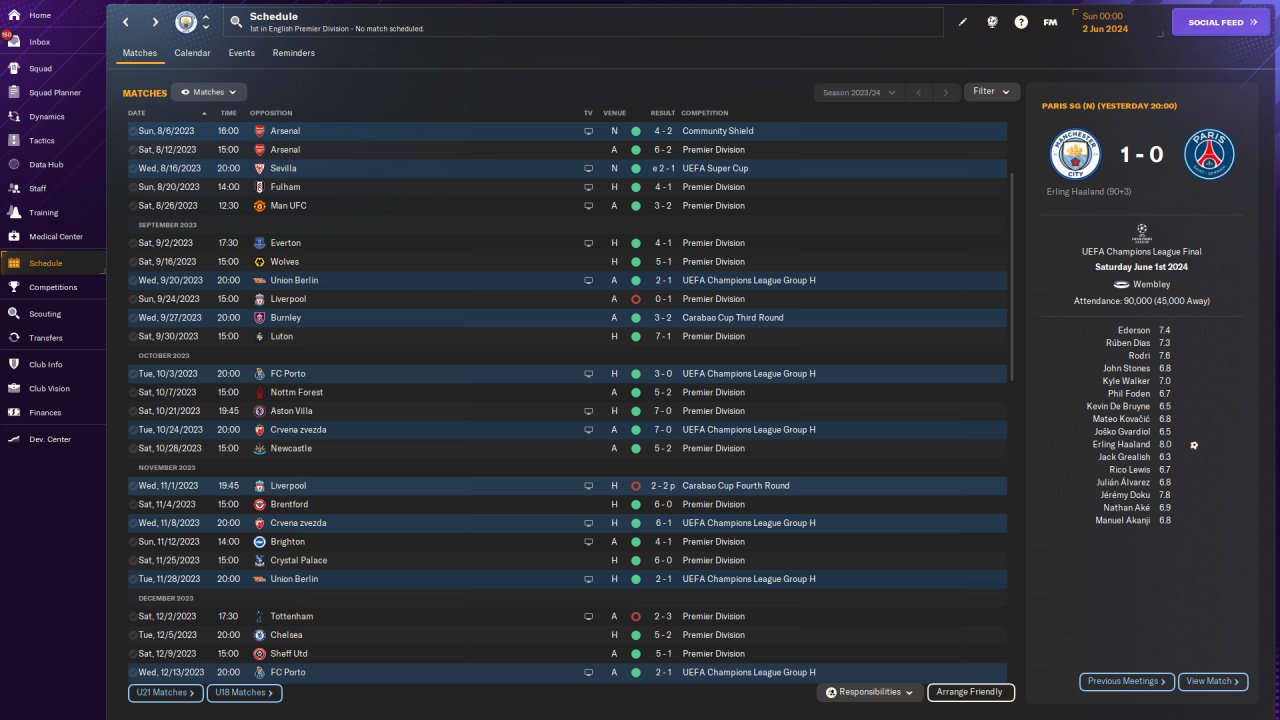Click the Carabao Cup Third Round competition
Screen dimensions: 1280x720
coord(733,318)
